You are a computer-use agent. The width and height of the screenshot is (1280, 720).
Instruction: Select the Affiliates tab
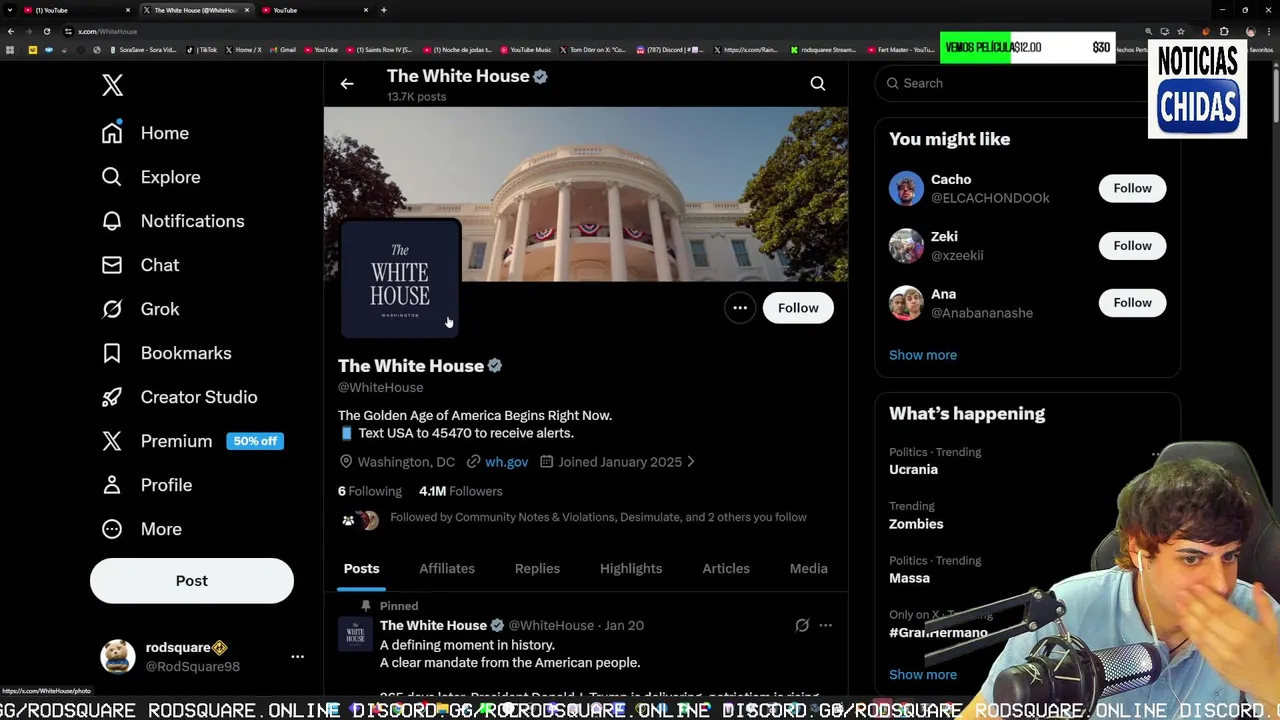coord(447,569)
